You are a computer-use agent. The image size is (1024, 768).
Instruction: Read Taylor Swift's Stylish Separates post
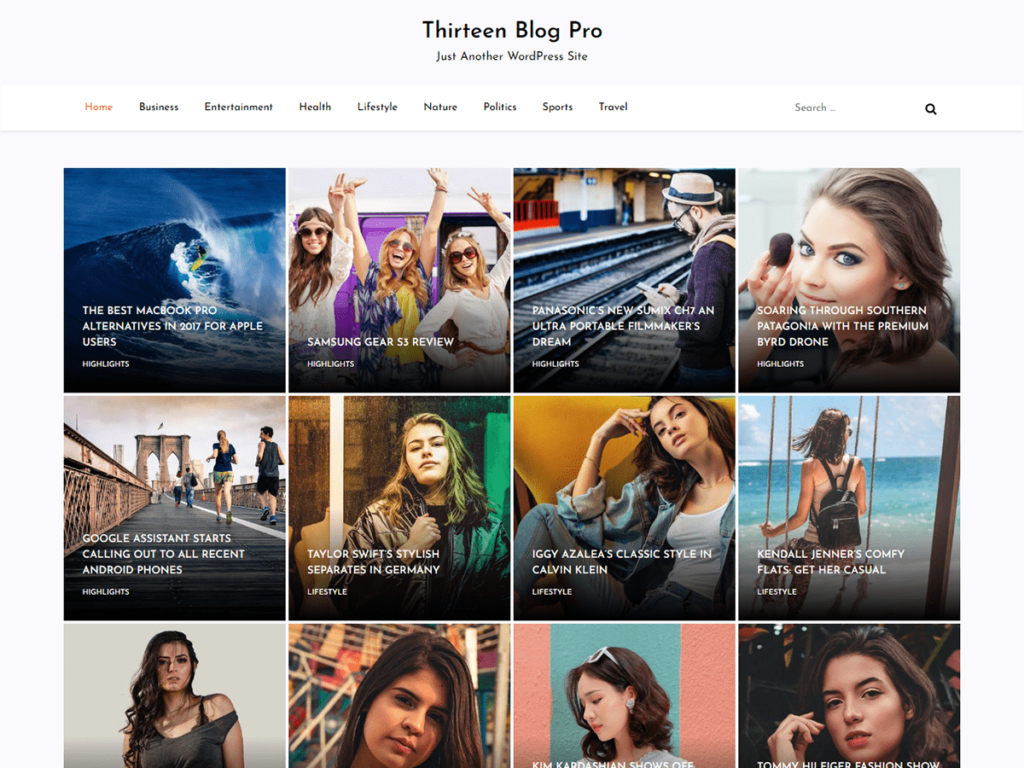[x=374, y=562]
